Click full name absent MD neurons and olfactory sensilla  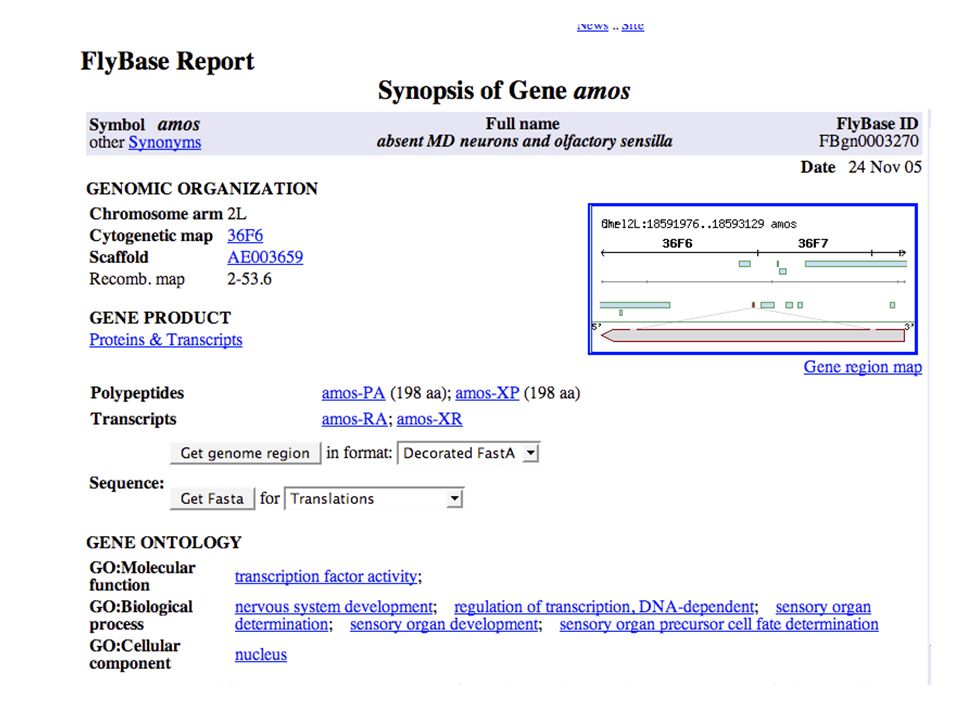pos(525,141)
